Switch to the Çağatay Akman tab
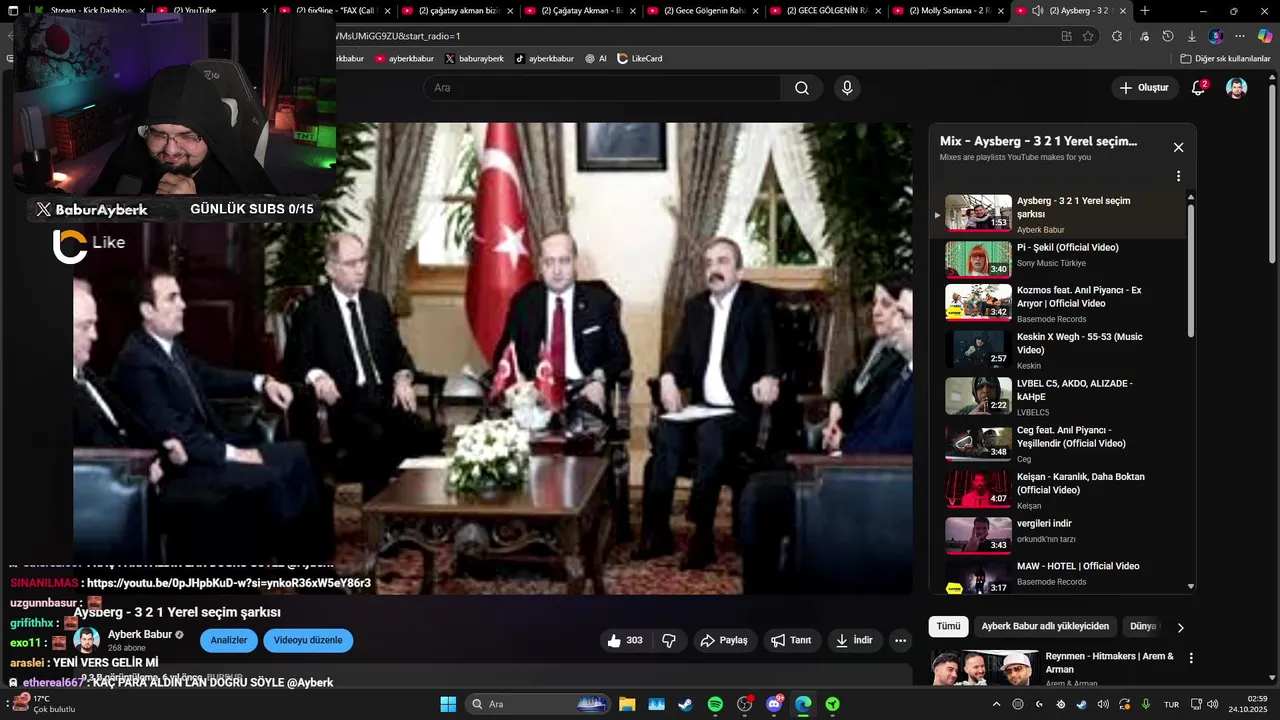This screenshot has height=720, width=1280. coord(580,11)
